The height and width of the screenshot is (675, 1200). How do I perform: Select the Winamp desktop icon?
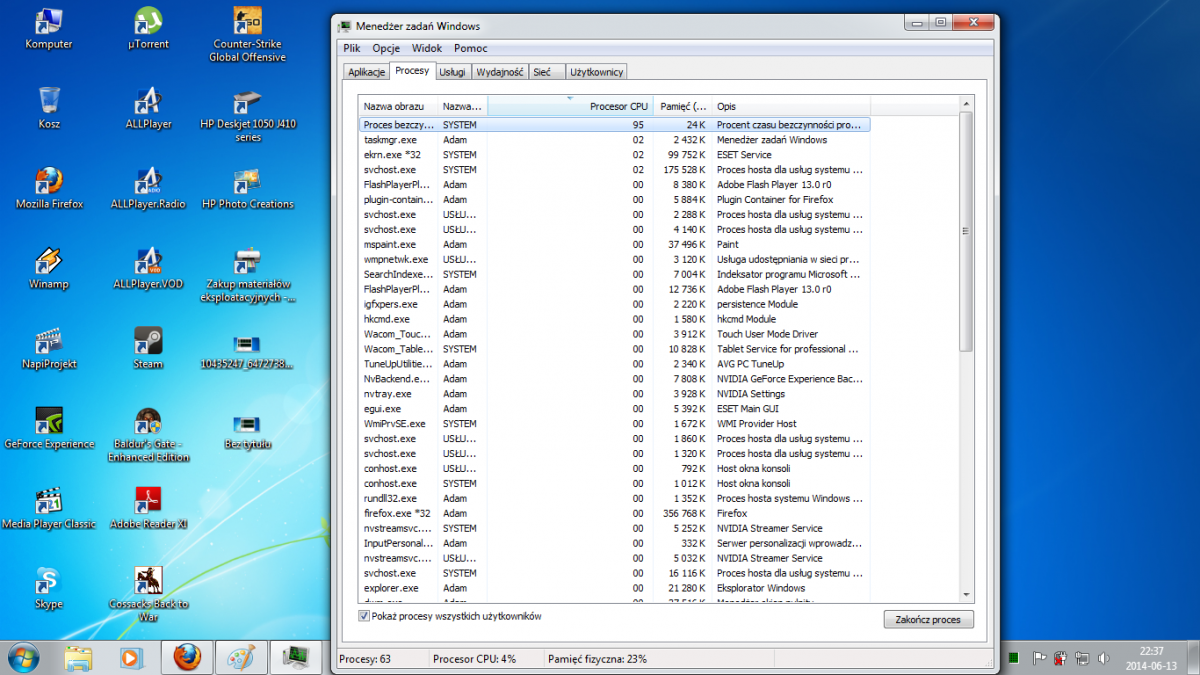coord(49,268)
